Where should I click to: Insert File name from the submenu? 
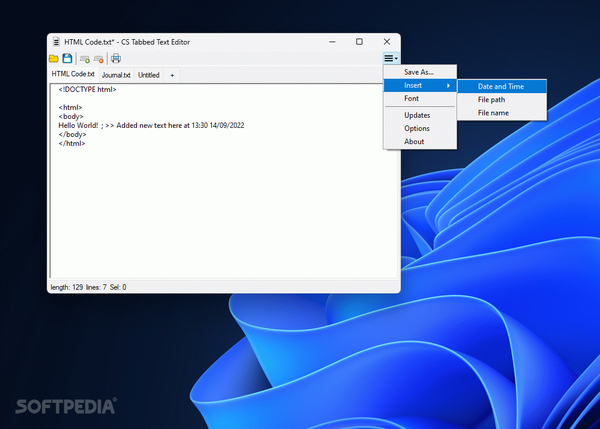[502, 113]
